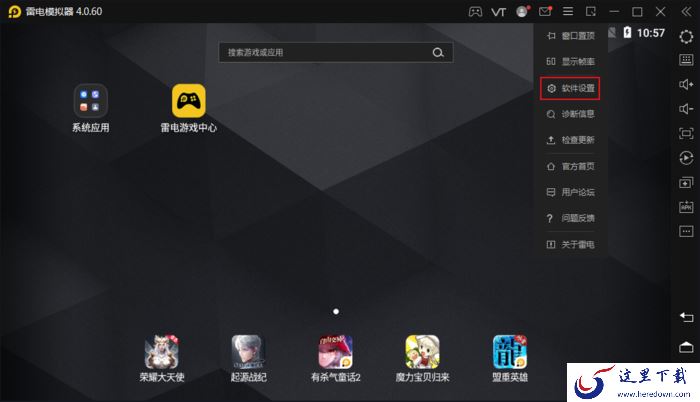Focus the 搜索游戏或应用 search field
This screenshot has height=402, width=700.
click(336, 53)
